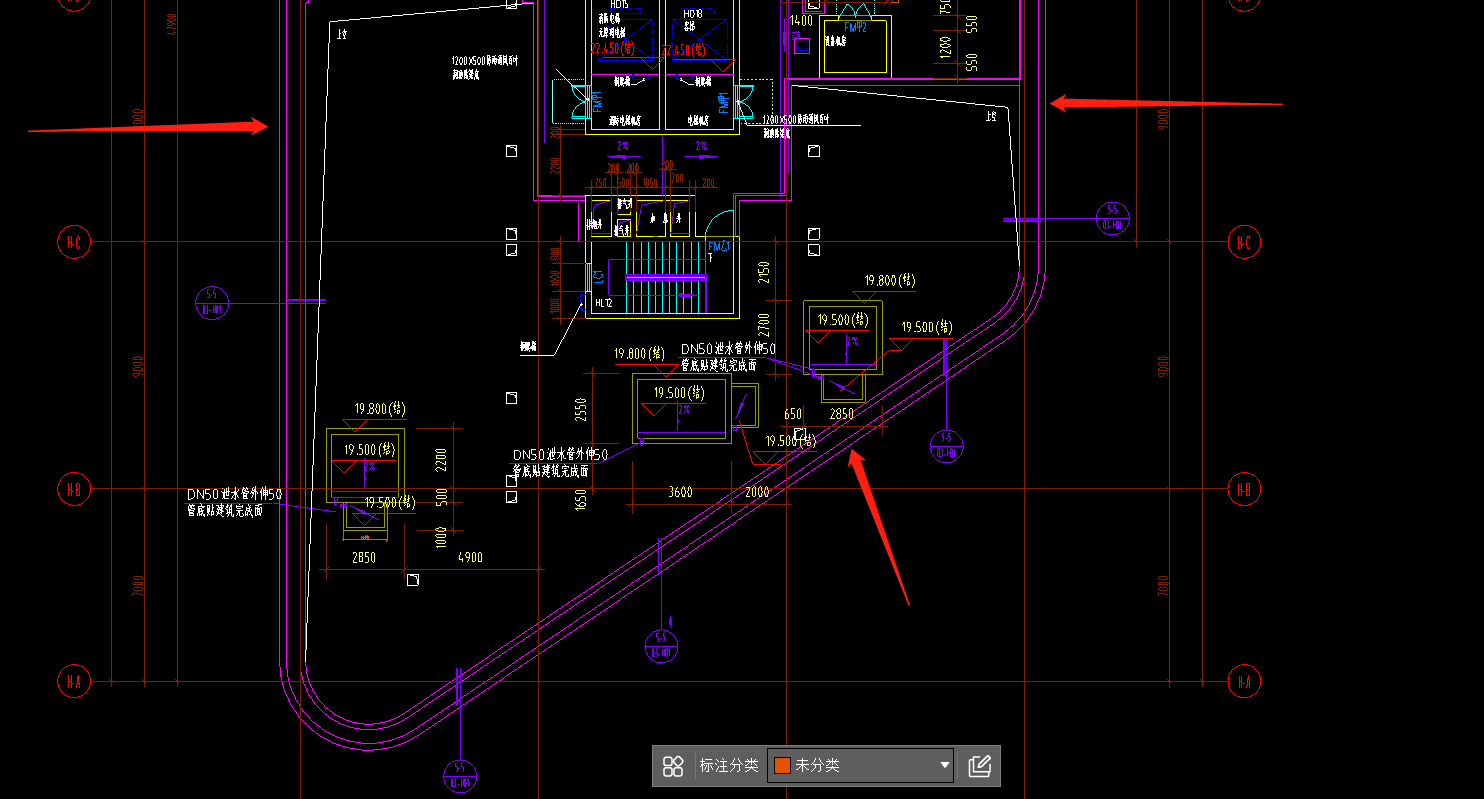Click the 1400 dimension text
Viewport: 1484px width, 799px height.
point(801,20)
